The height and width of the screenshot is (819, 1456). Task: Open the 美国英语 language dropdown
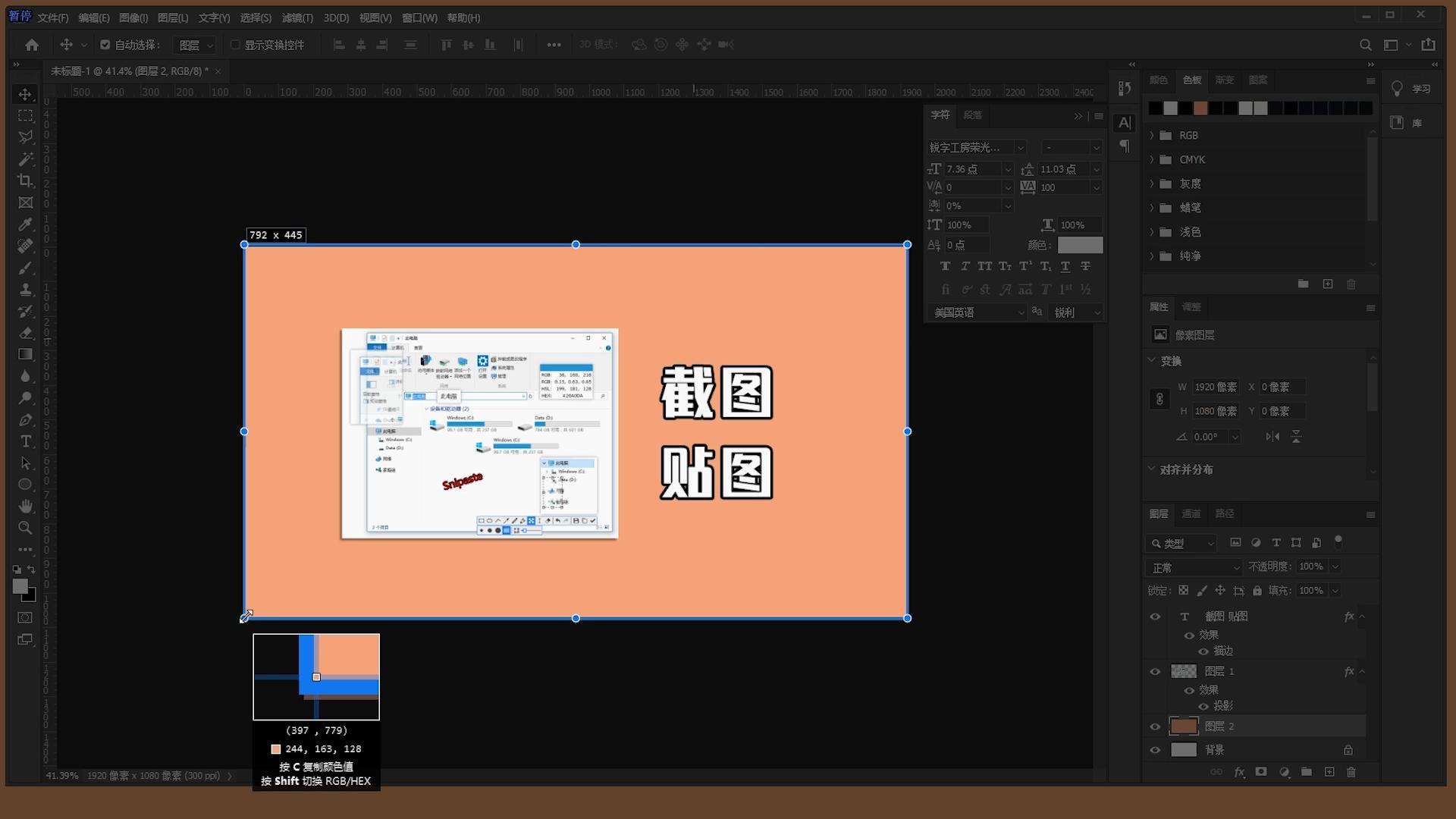tap(977, 312)
